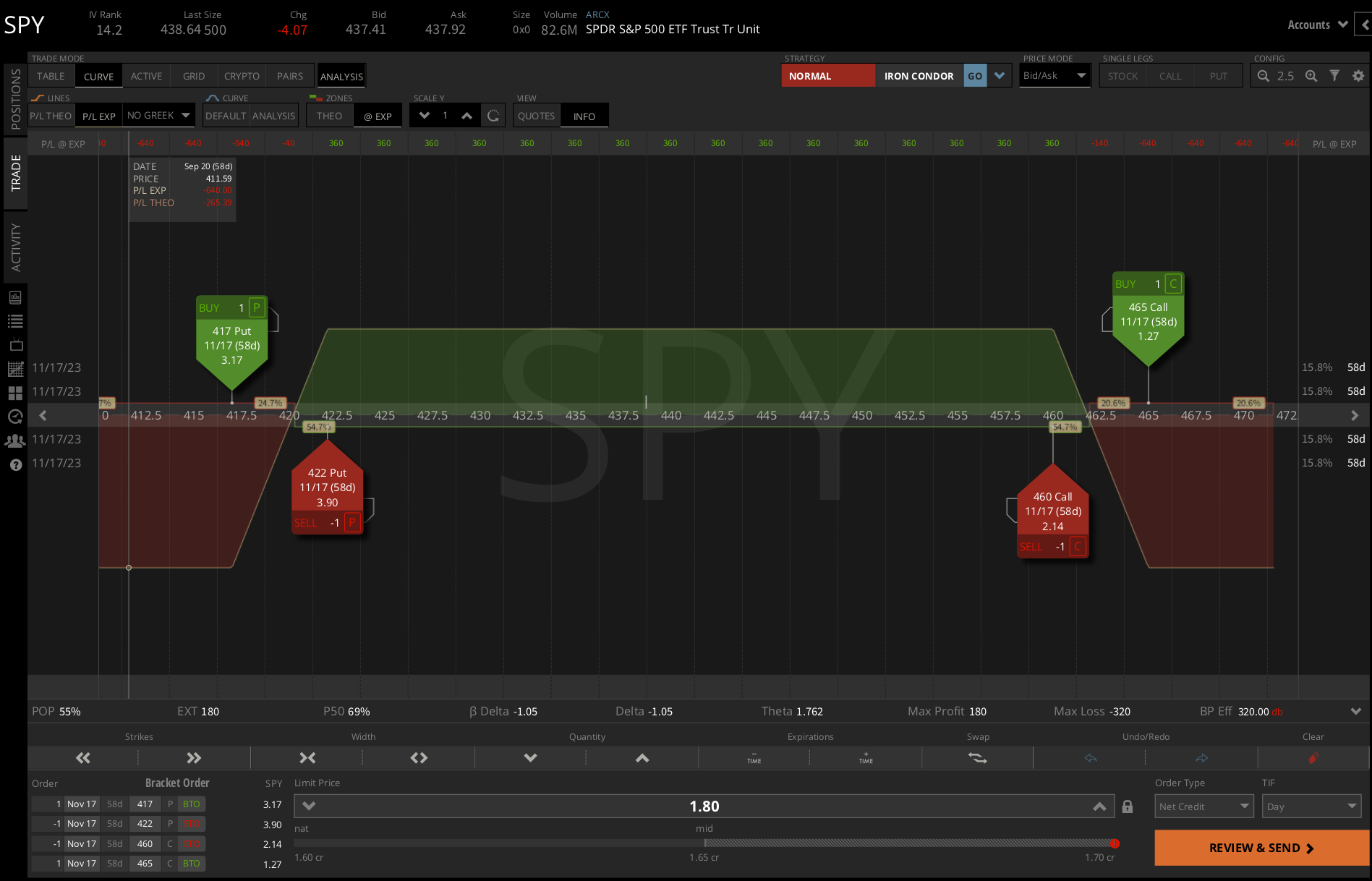Zoom in the curve strike range
1372x881 pixels.
click(x=1311, y=76)
